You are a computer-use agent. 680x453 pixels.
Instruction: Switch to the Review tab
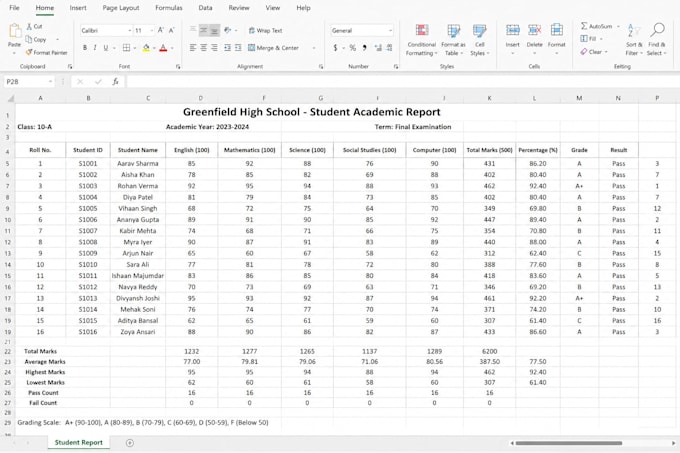[x=239, y=8]
